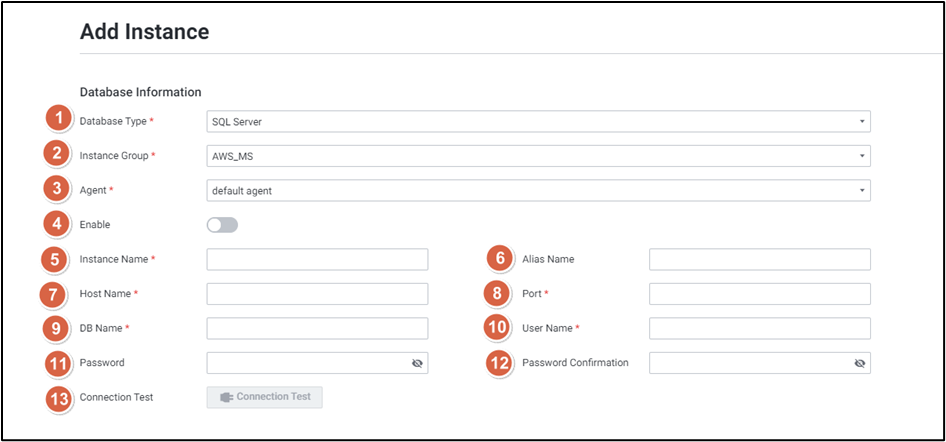
Task: Select the Host Name text box
Action: pos(317,294)
